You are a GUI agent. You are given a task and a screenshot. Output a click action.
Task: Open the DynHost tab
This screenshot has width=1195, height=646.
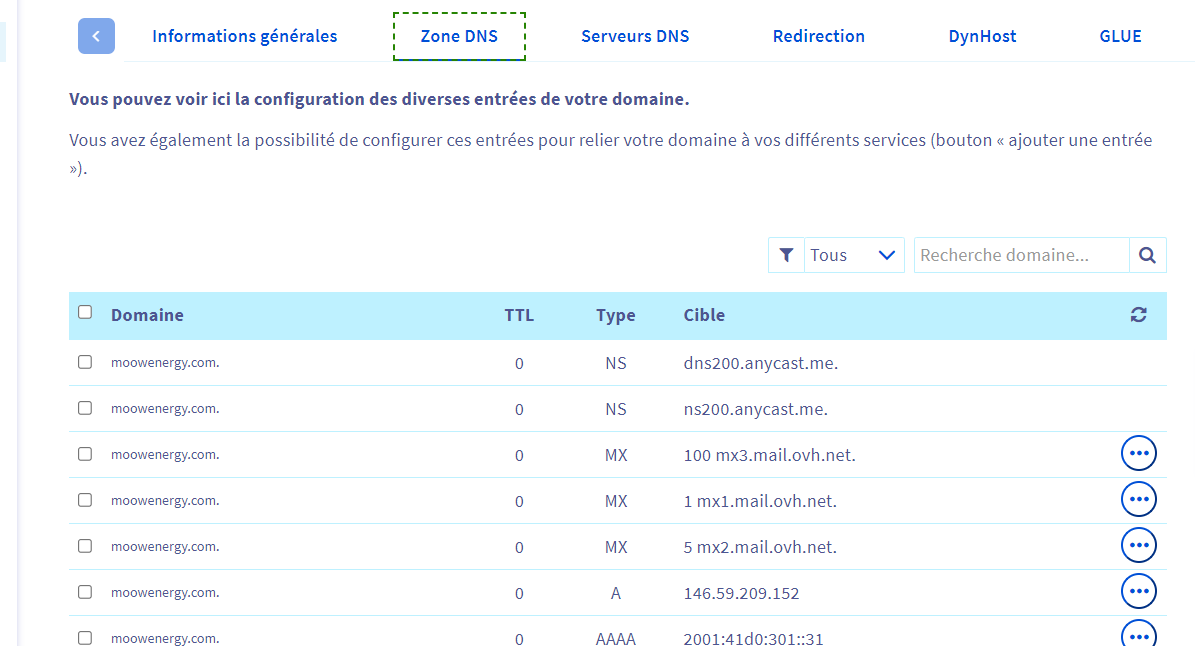982,36
